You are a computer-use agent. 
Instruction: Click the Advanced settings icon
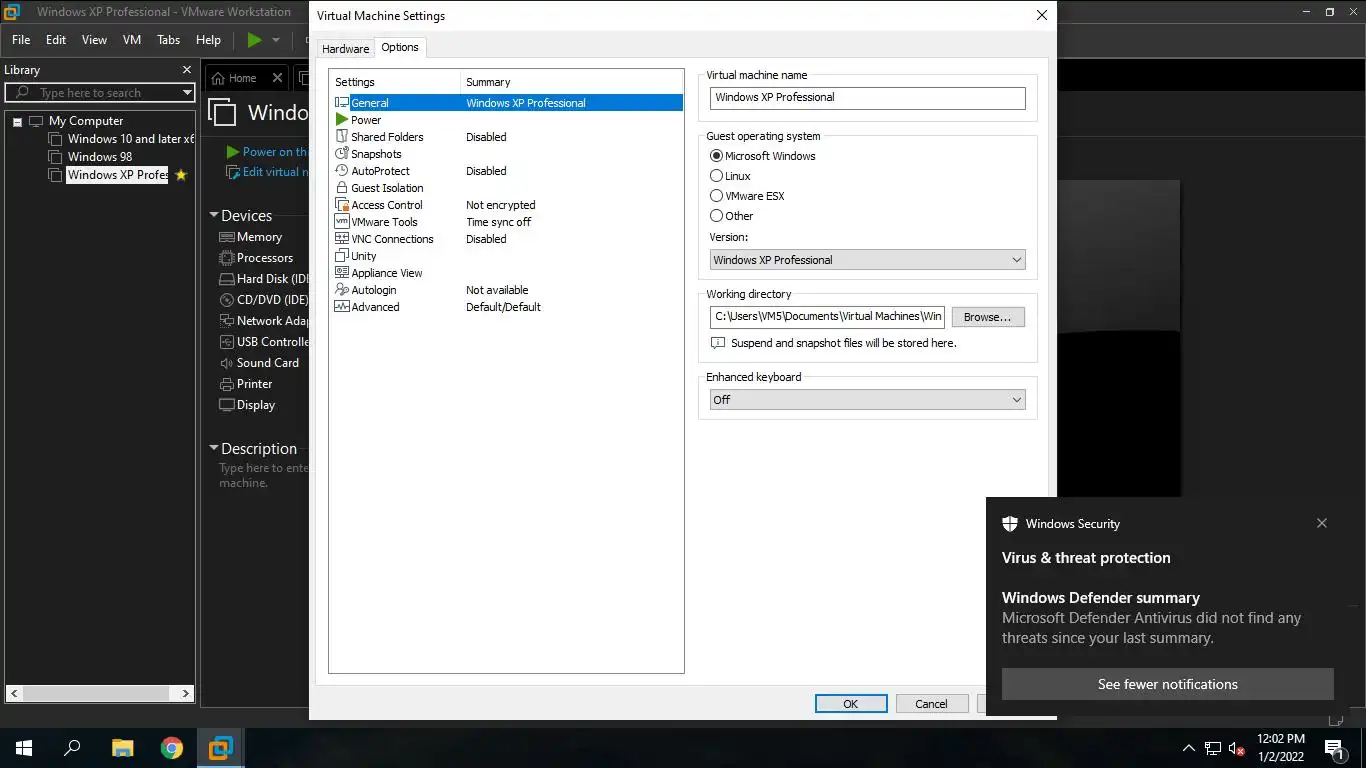[x=342, y=307]
